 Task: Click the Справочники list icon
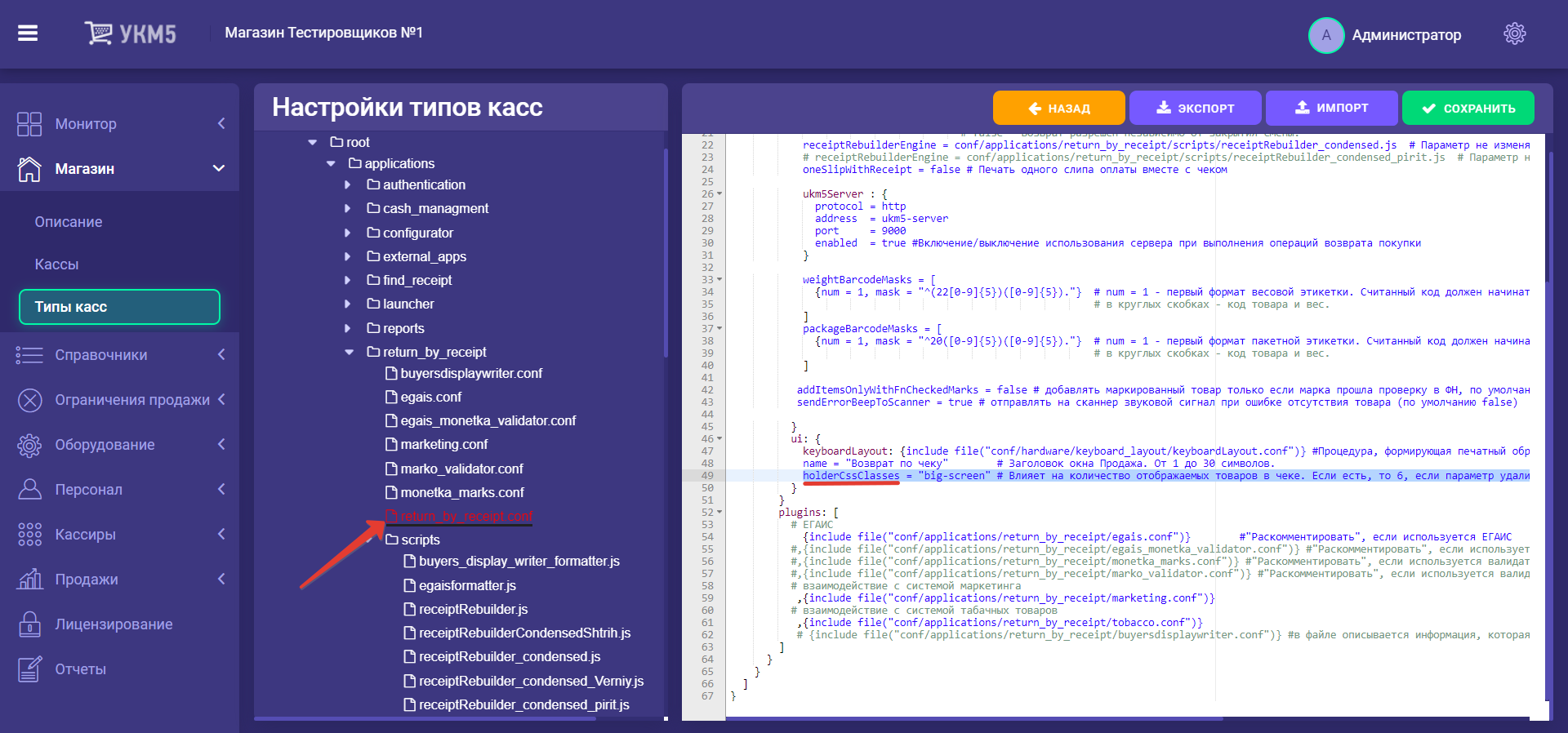(x=29, y=355)
